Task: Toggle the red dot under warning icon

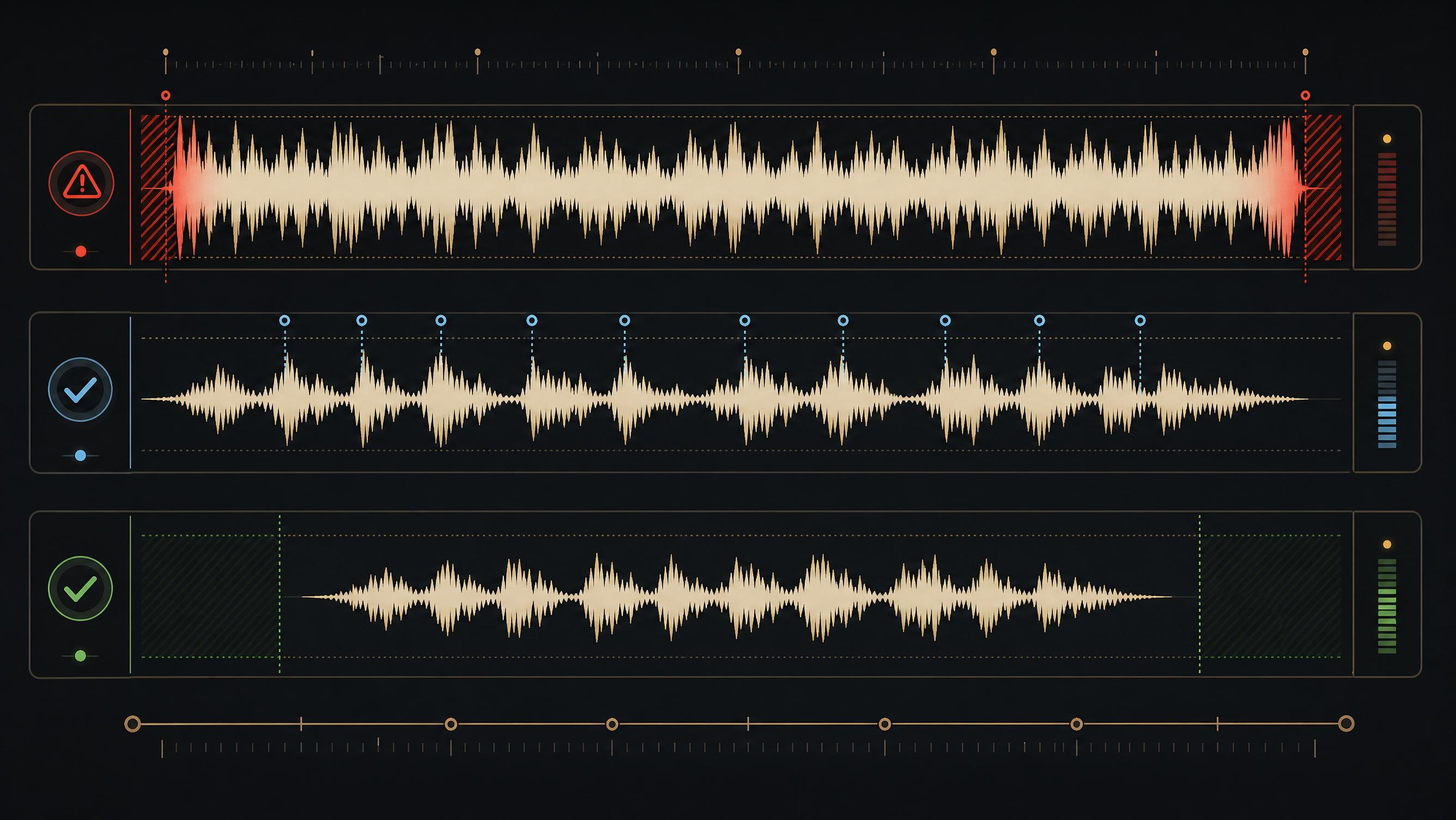Action: point(81,251)
